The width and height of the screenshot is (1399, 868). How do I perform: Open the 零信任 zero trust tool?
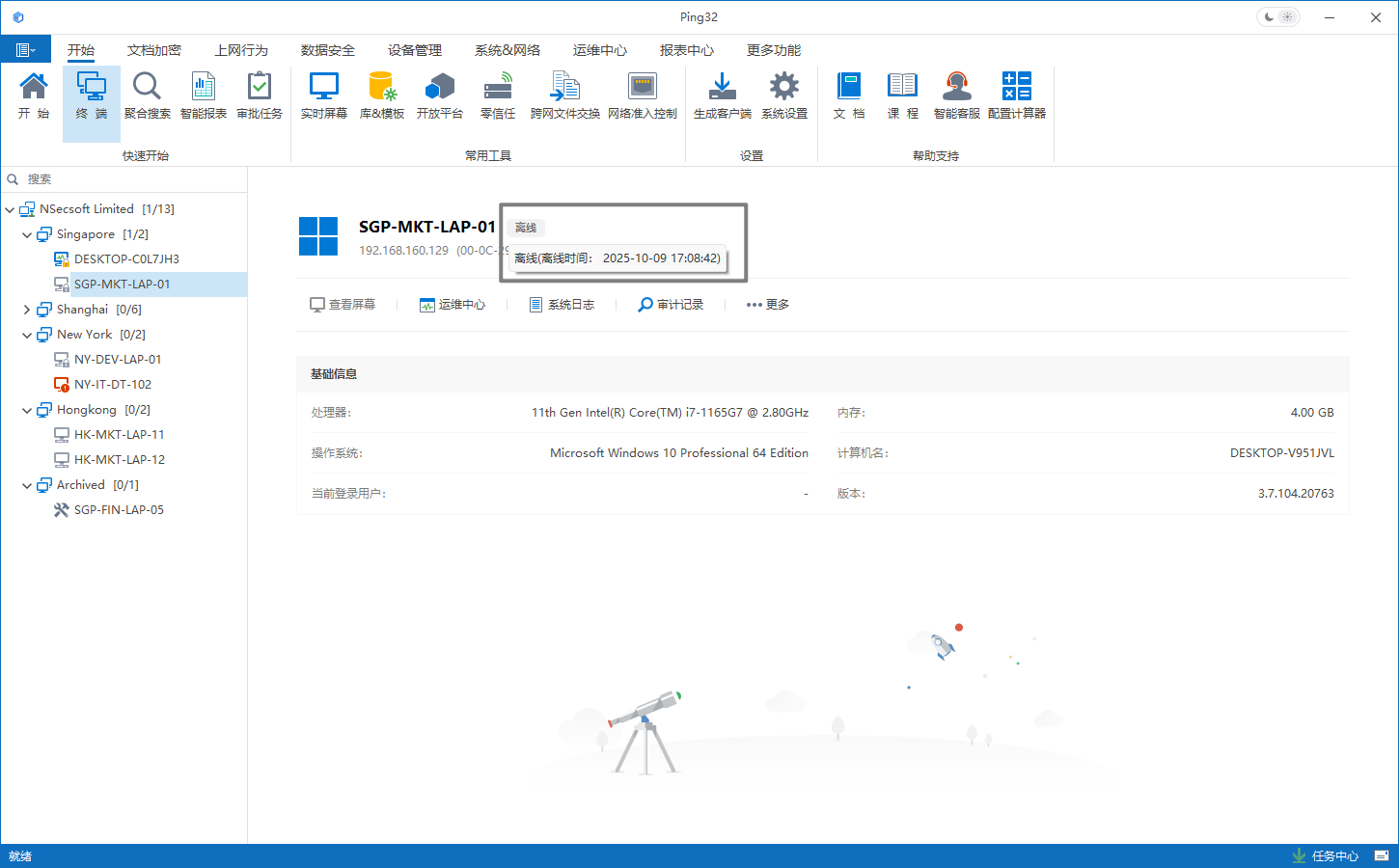498,95
